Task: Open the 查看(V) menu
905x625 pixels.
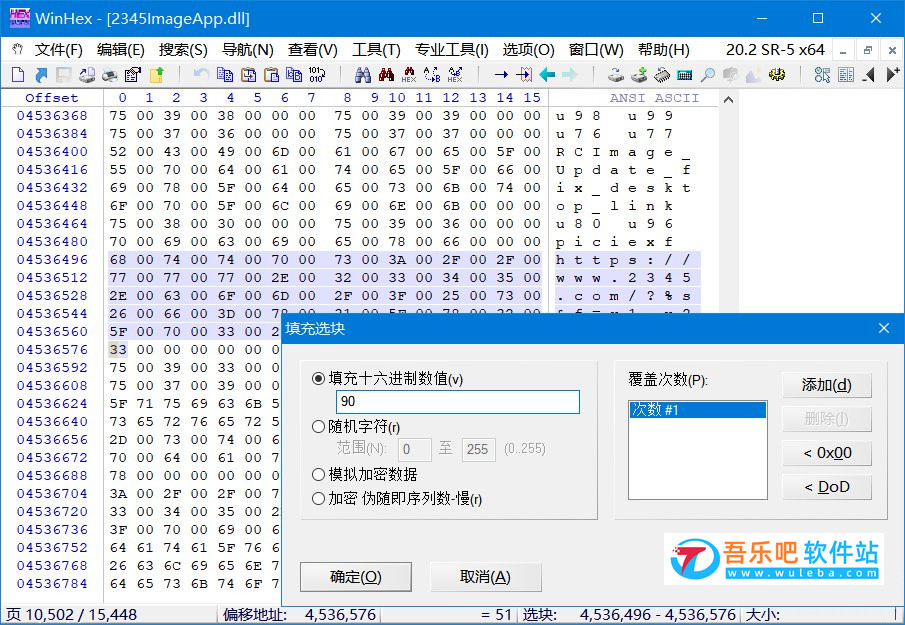Action: [313, 50]
